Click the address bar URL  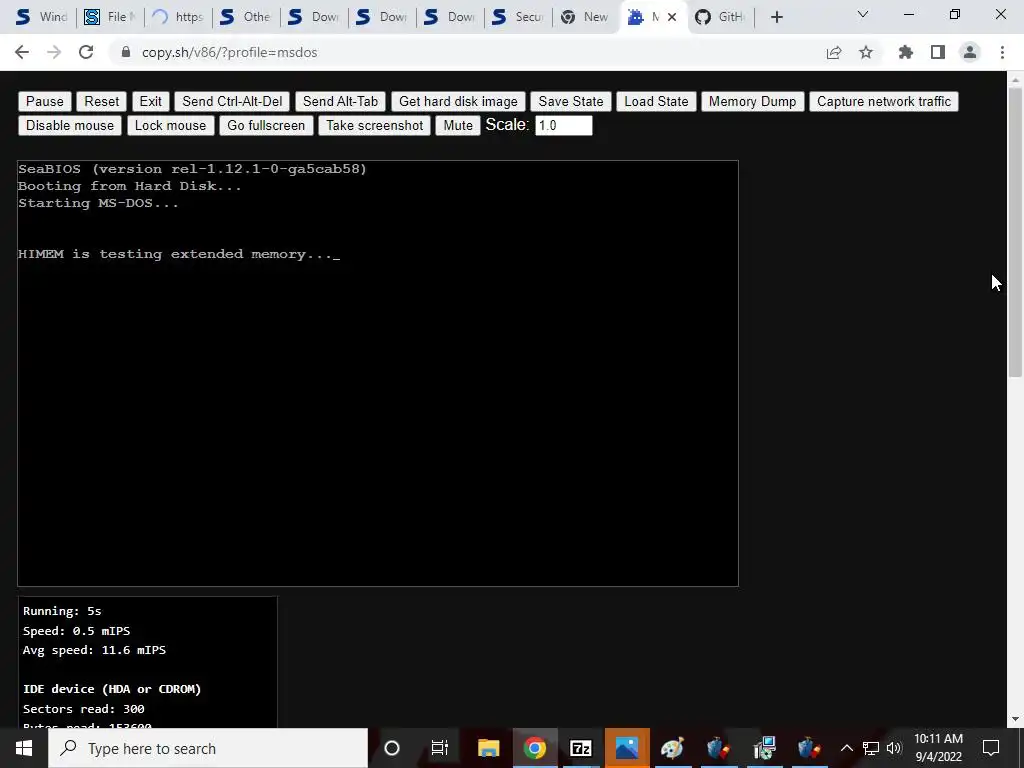click(229, 52)
